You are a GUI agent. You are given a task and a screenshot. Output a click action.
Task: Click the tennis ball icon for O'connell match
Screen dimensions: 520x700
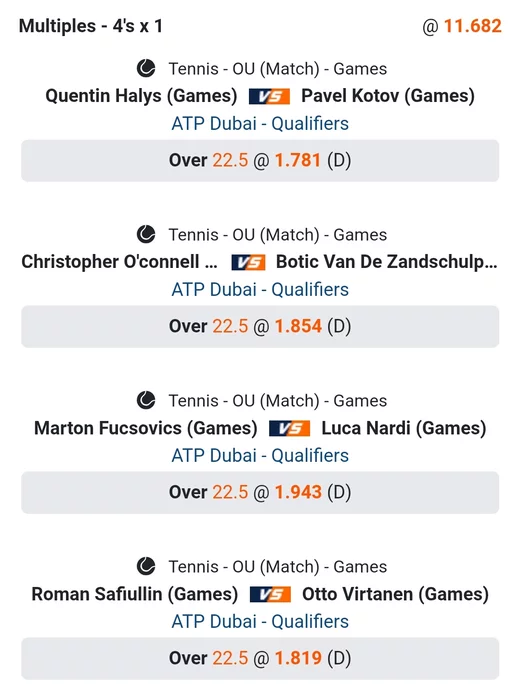[146, 234]
